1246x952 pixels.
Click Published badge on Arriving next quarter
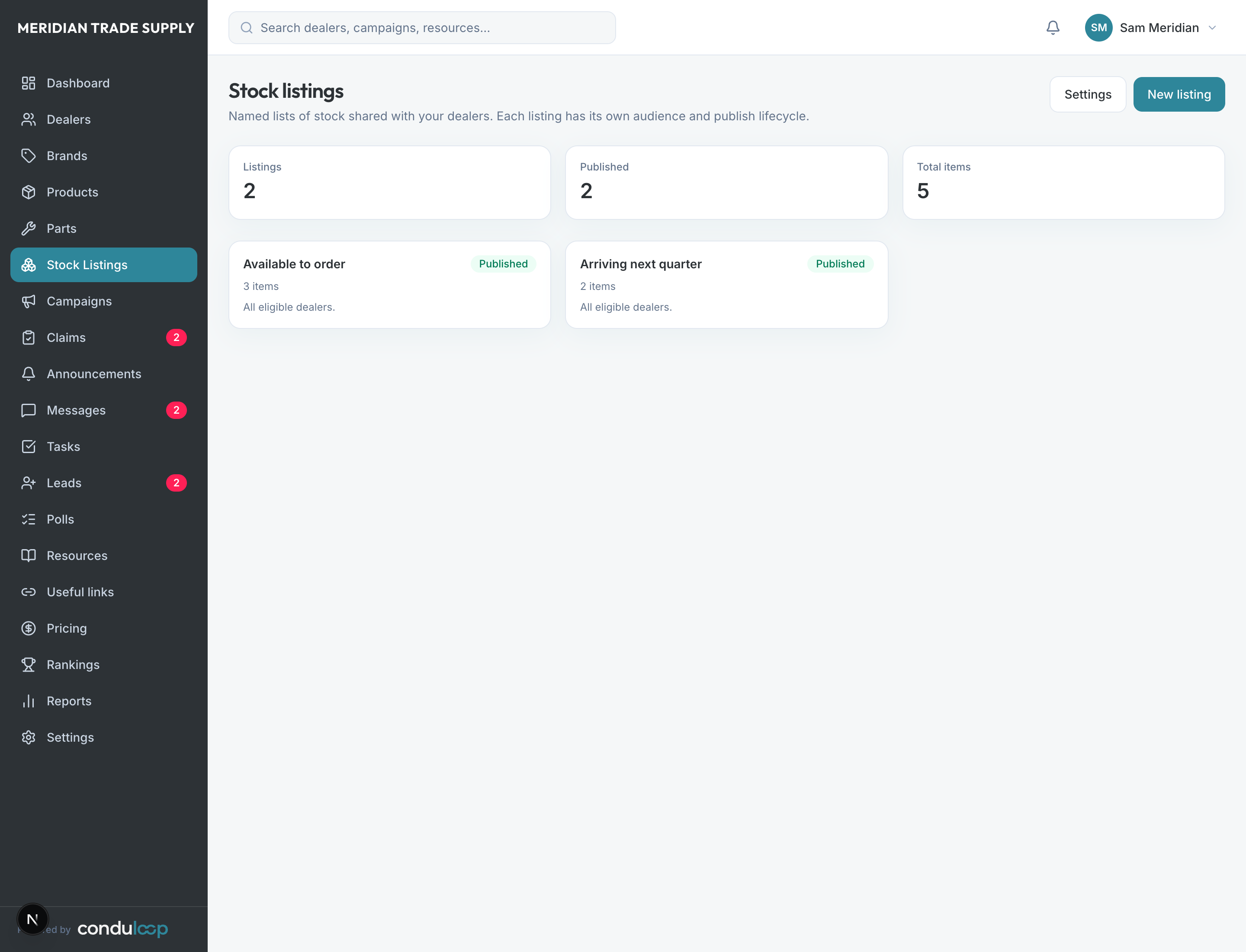[x=840, y=264]
